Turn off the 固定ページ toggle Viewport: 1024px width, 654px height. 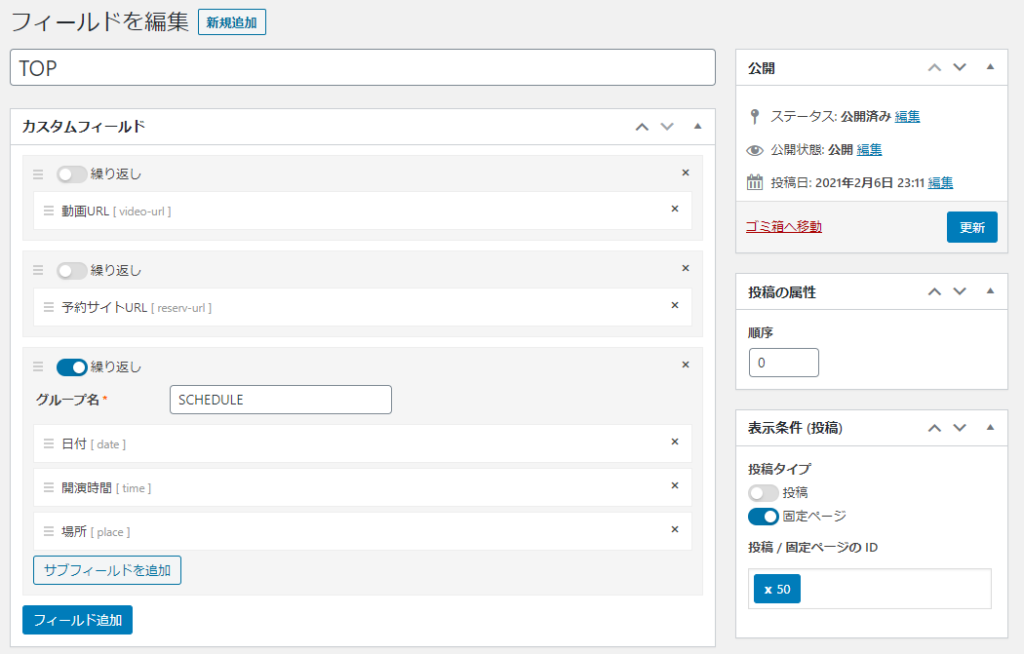(x=763, y=516)
